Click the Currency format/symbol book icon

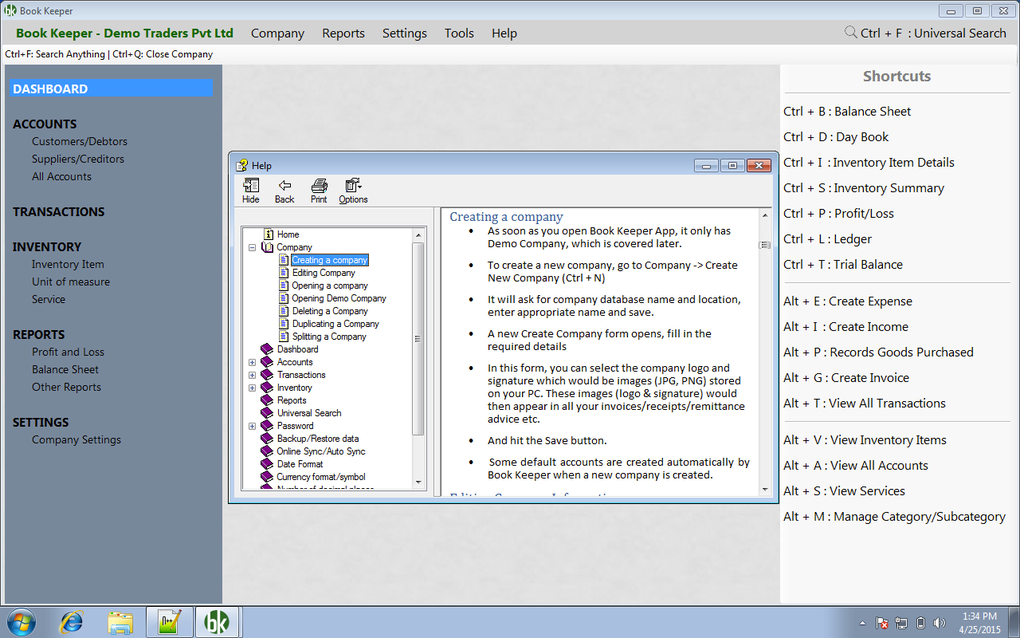pos(267,477)
